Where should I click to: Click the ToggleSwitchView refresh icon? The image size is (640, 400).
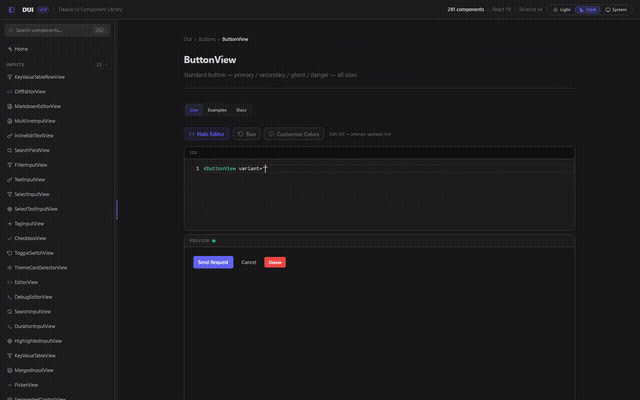pos(9,253)
